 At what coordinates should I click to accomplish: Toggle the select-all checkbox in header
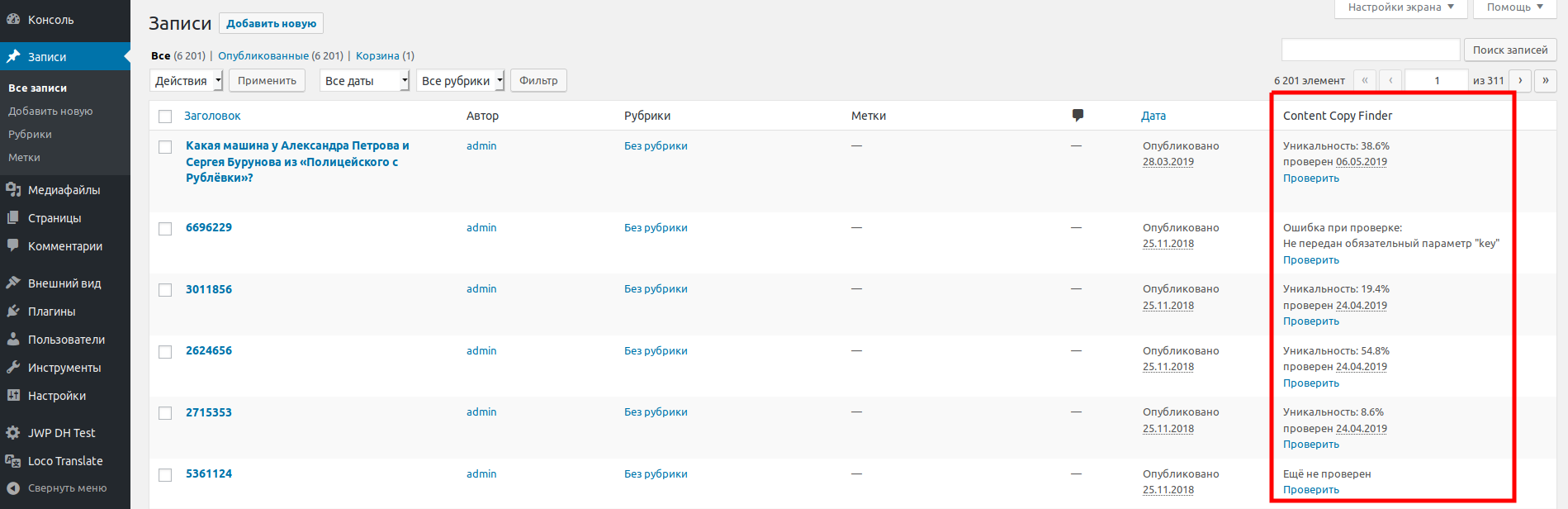point(165,117)
